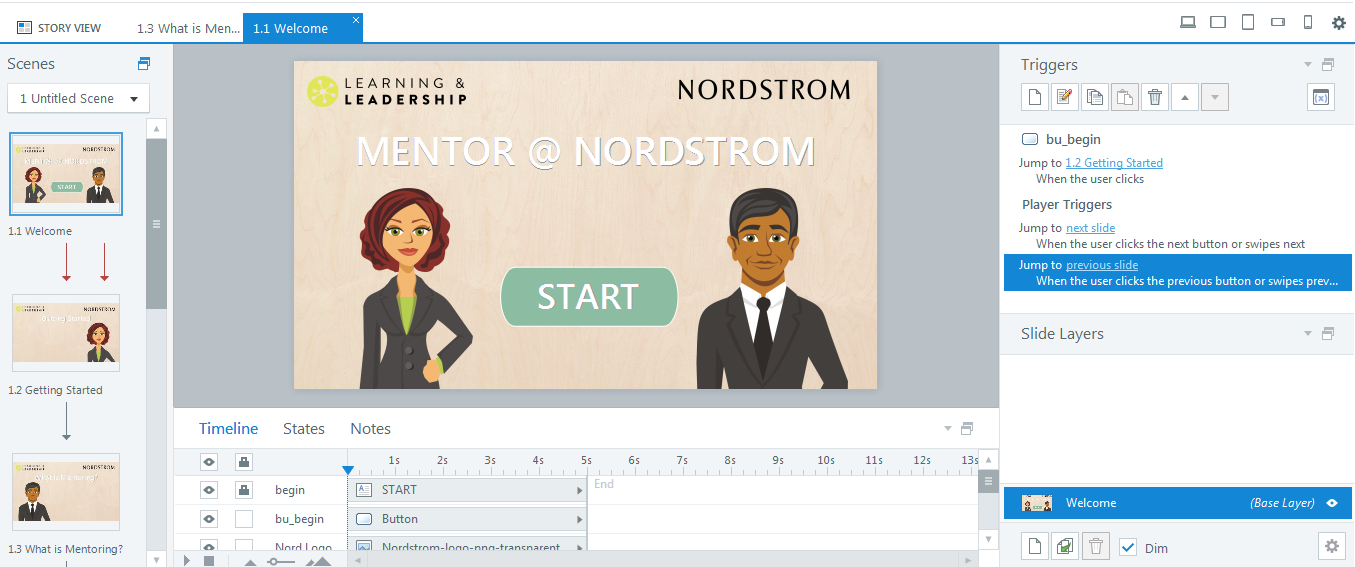Screen dimensions: 1355x567
Task: Hide the 'bu_begin' timeline object
Action: click(x=208, y=519)
